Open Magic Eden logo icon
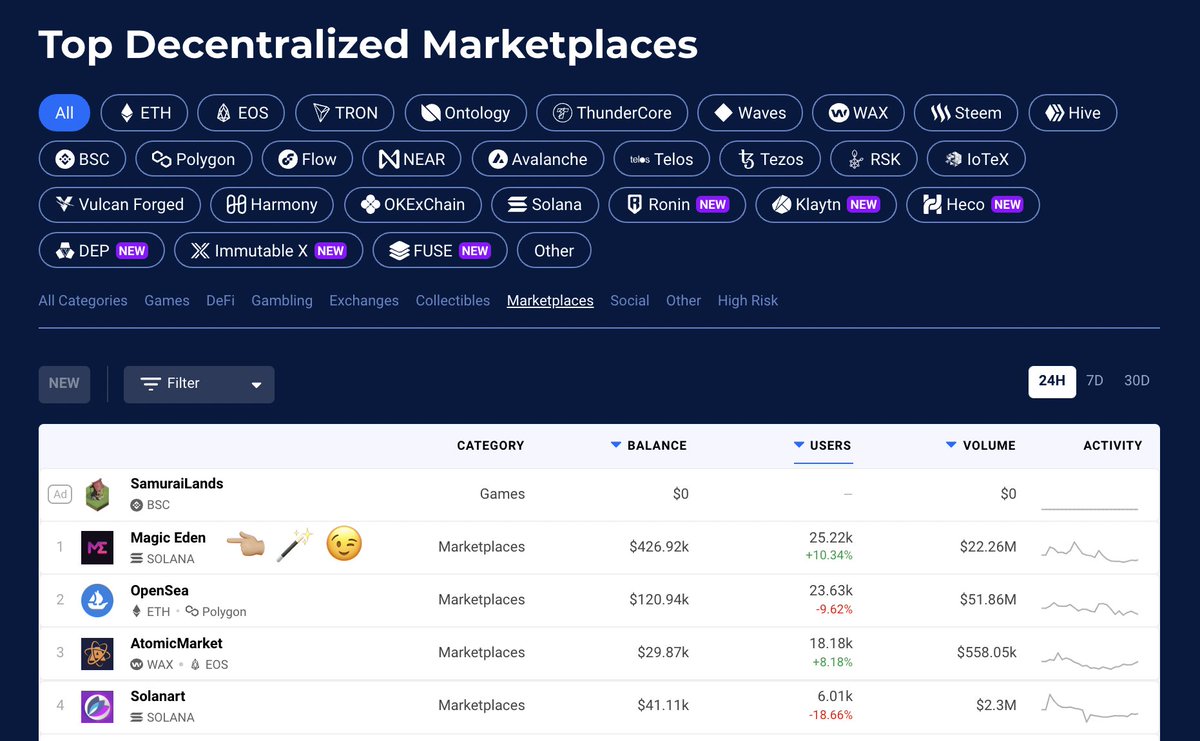This screenshot has height=741, width=1200. tap(97, 547)
